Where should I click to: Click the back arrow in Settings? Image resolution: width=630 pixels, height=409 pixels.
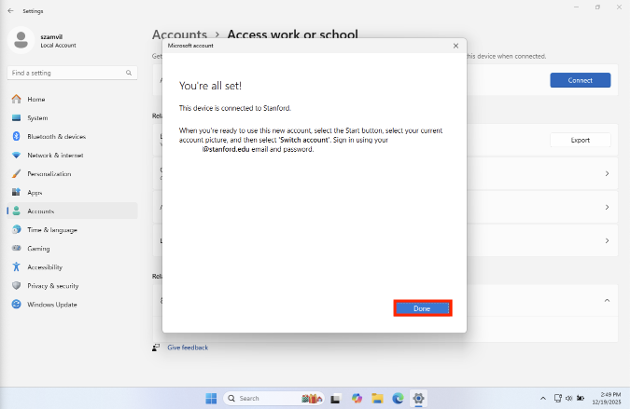tap(10, 11)
